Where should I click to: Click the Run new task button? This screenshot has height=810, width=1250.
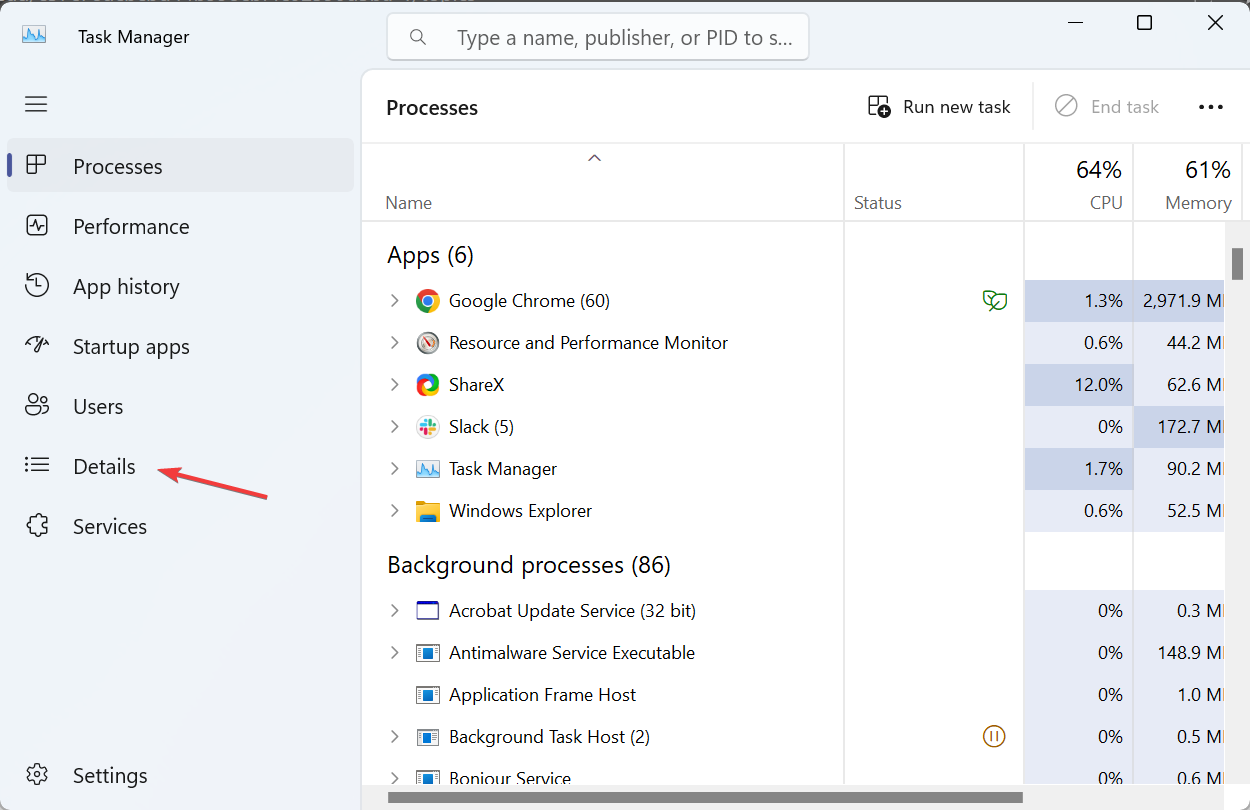[939, 107]
